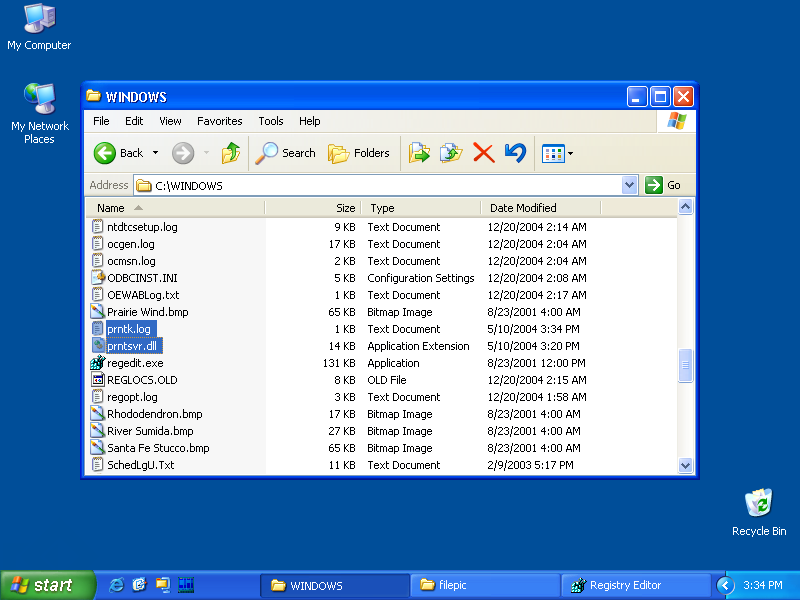Launch Internet Explorer from Quick Launch
This screenshot has width=800, height=600.
coord(116,585)
